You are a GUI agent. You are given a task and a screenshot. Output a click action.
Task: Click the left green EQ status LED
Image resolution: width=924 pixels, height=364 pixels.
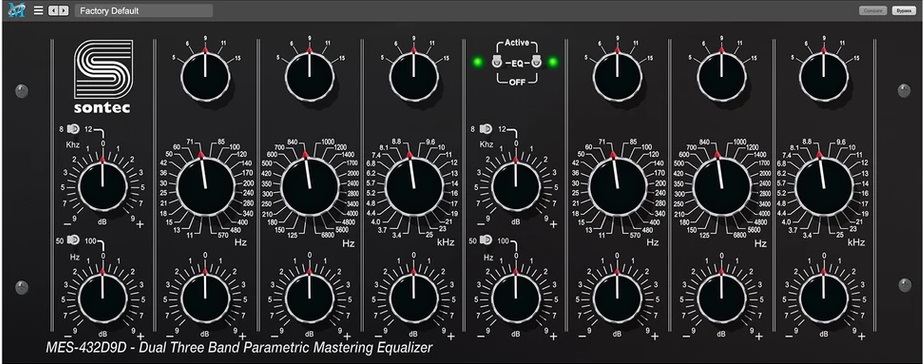(x=477, y=62)
